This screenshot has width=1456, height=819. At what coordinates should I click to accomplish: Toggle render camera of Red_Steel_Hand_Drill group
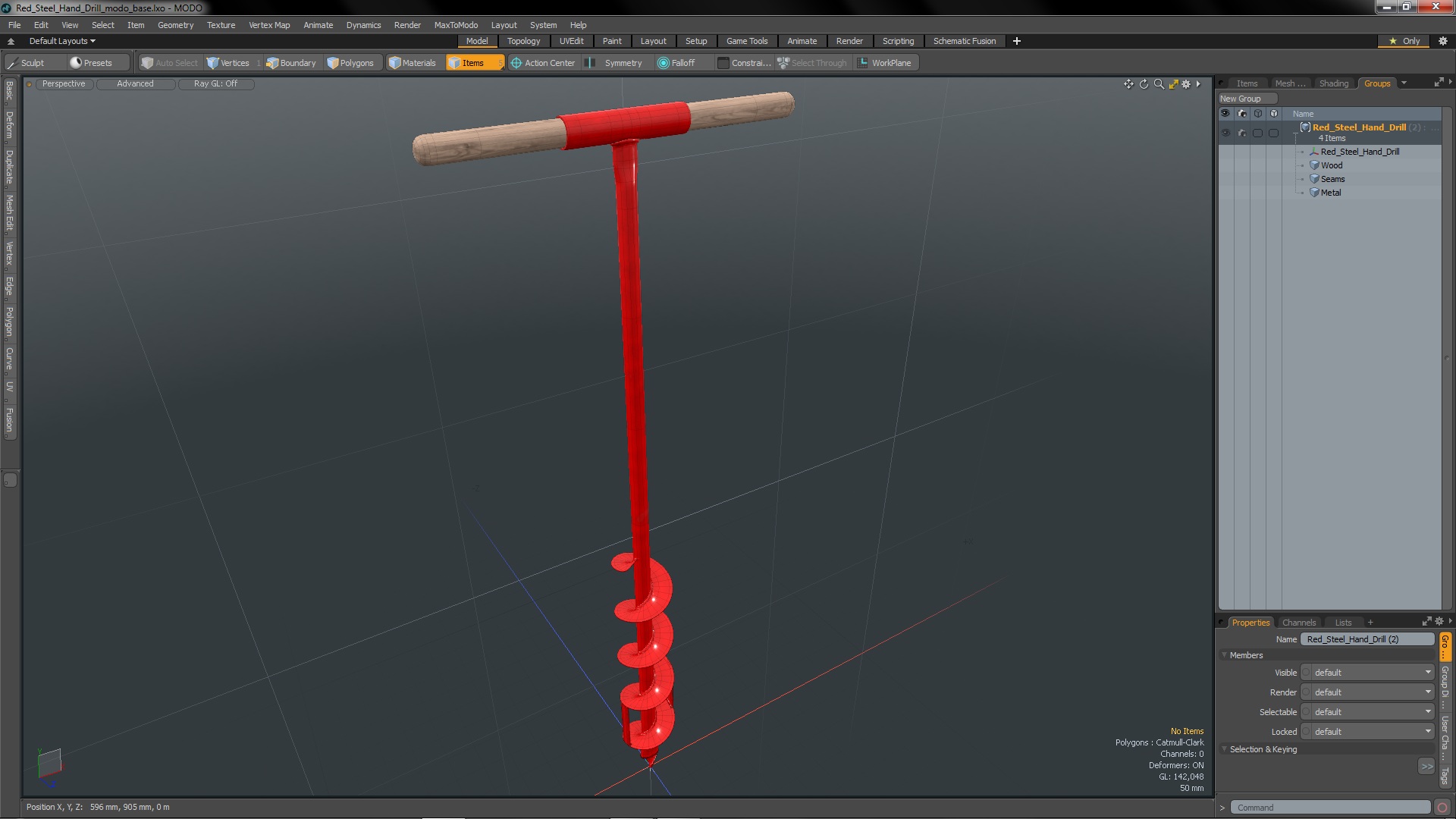pos(1241,133)
